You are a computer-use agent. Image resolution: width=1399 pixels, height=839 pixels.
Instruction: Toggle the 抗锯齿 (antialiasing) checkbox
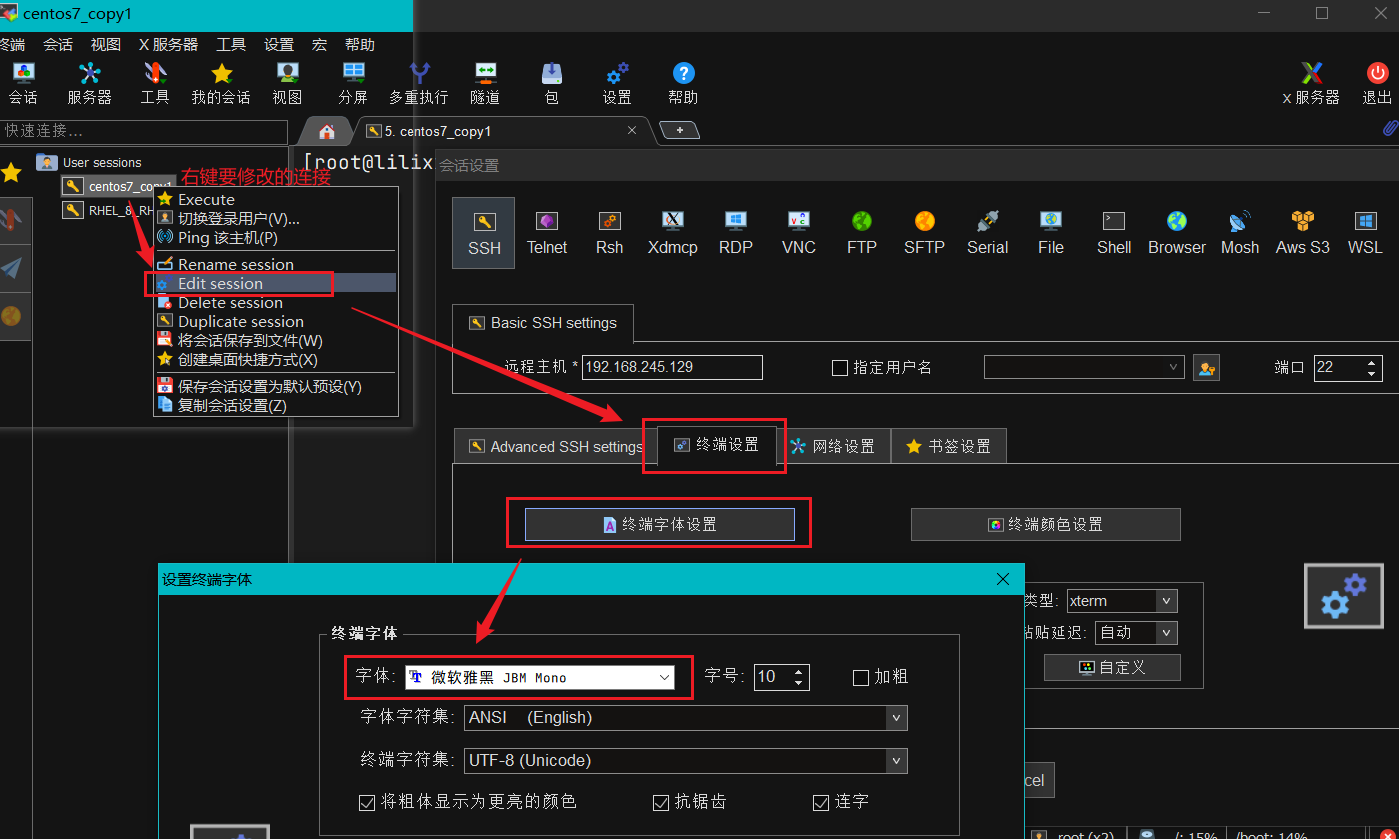tap(660, 802)
